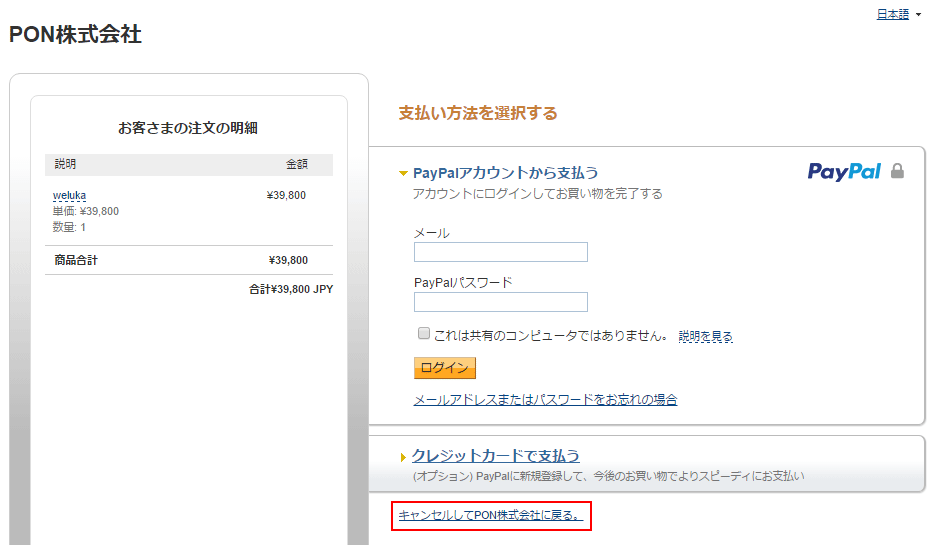Click the メール field label

pyautogui.click(x=432, y=234)
